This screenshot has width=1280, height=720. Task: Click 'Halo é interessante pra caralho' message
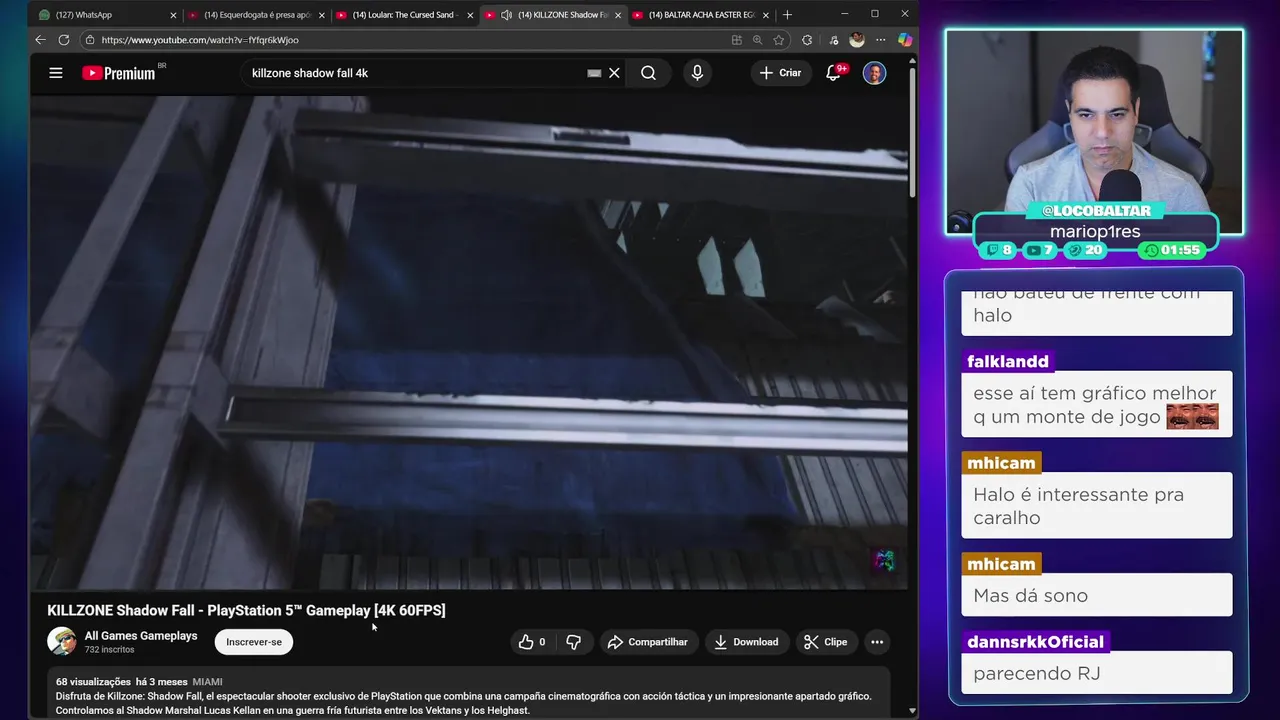(x=1096, y=506)
